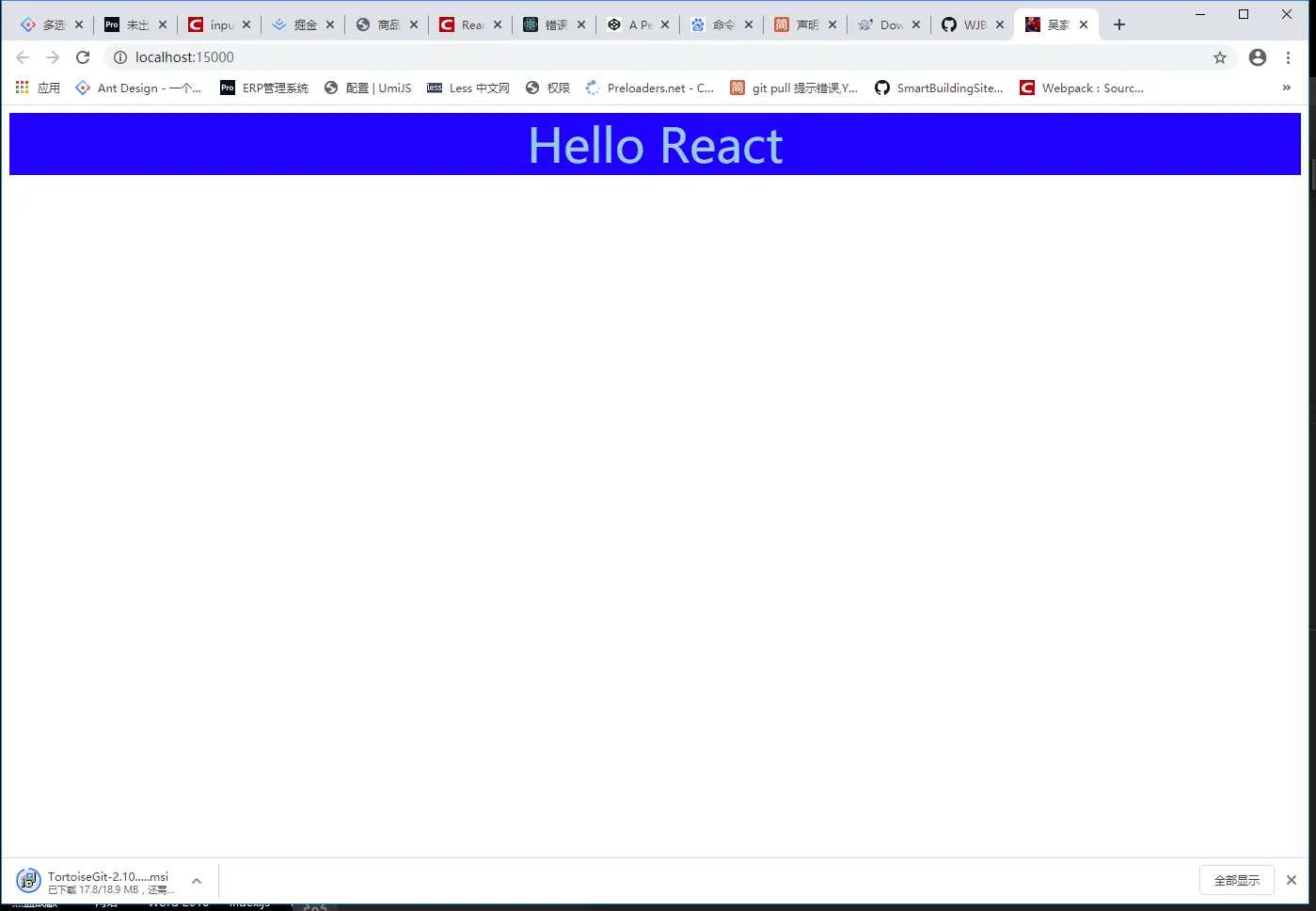Viewport: 1316px width, 911px height.
Task: Open the 'Preloaders.net' bookmark
Action: 650,88
